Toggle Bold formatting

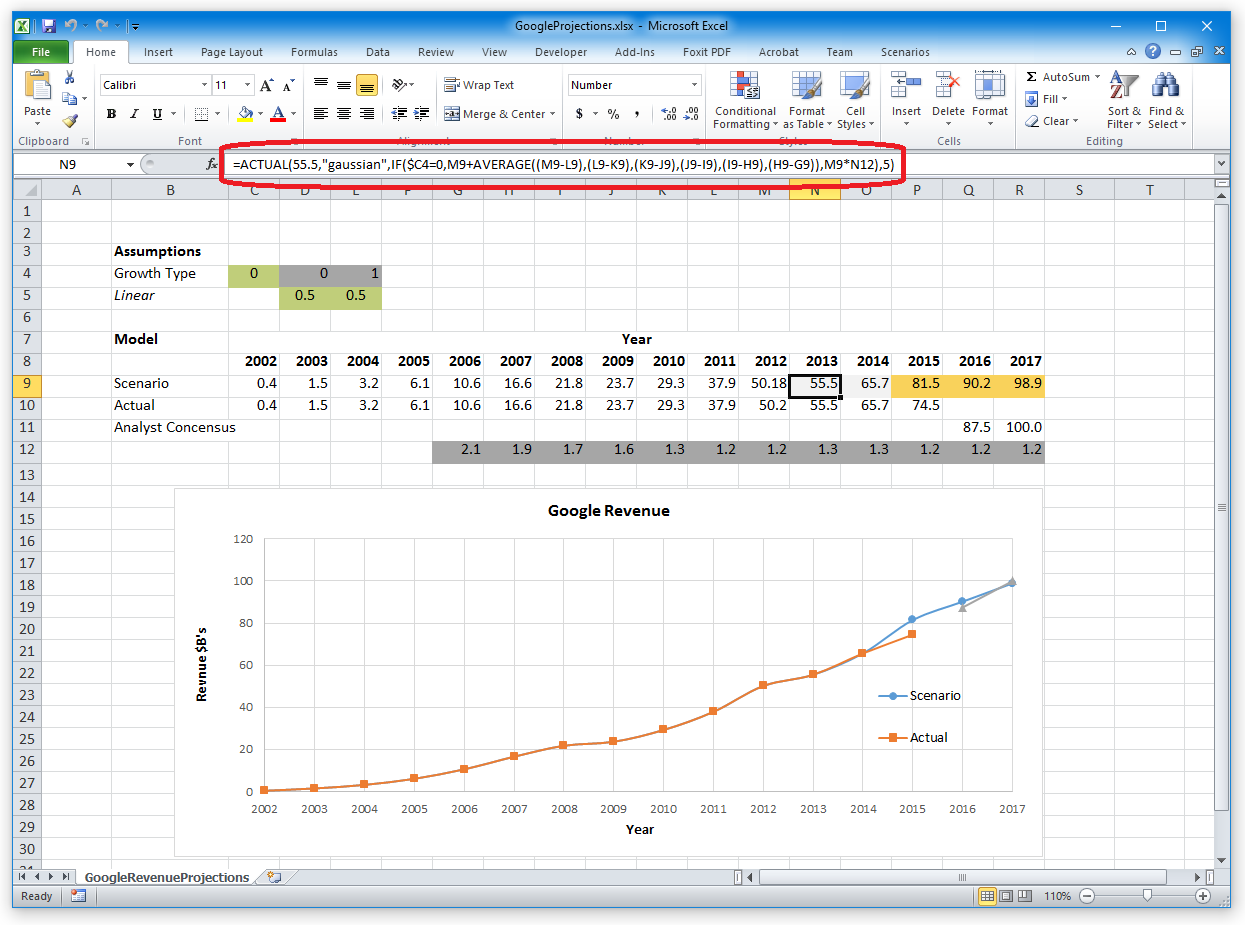[112, 114]
